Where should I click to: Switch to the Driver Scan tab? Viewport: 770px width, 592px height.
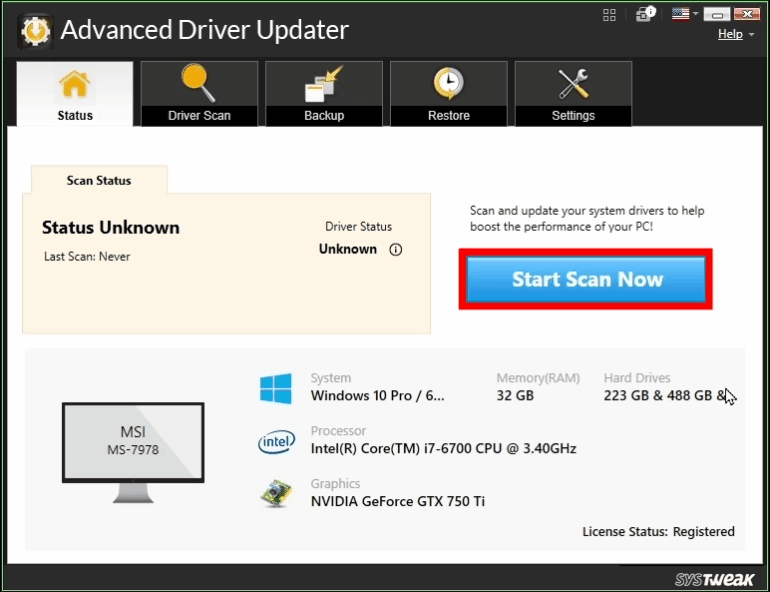tap(199, 94)
